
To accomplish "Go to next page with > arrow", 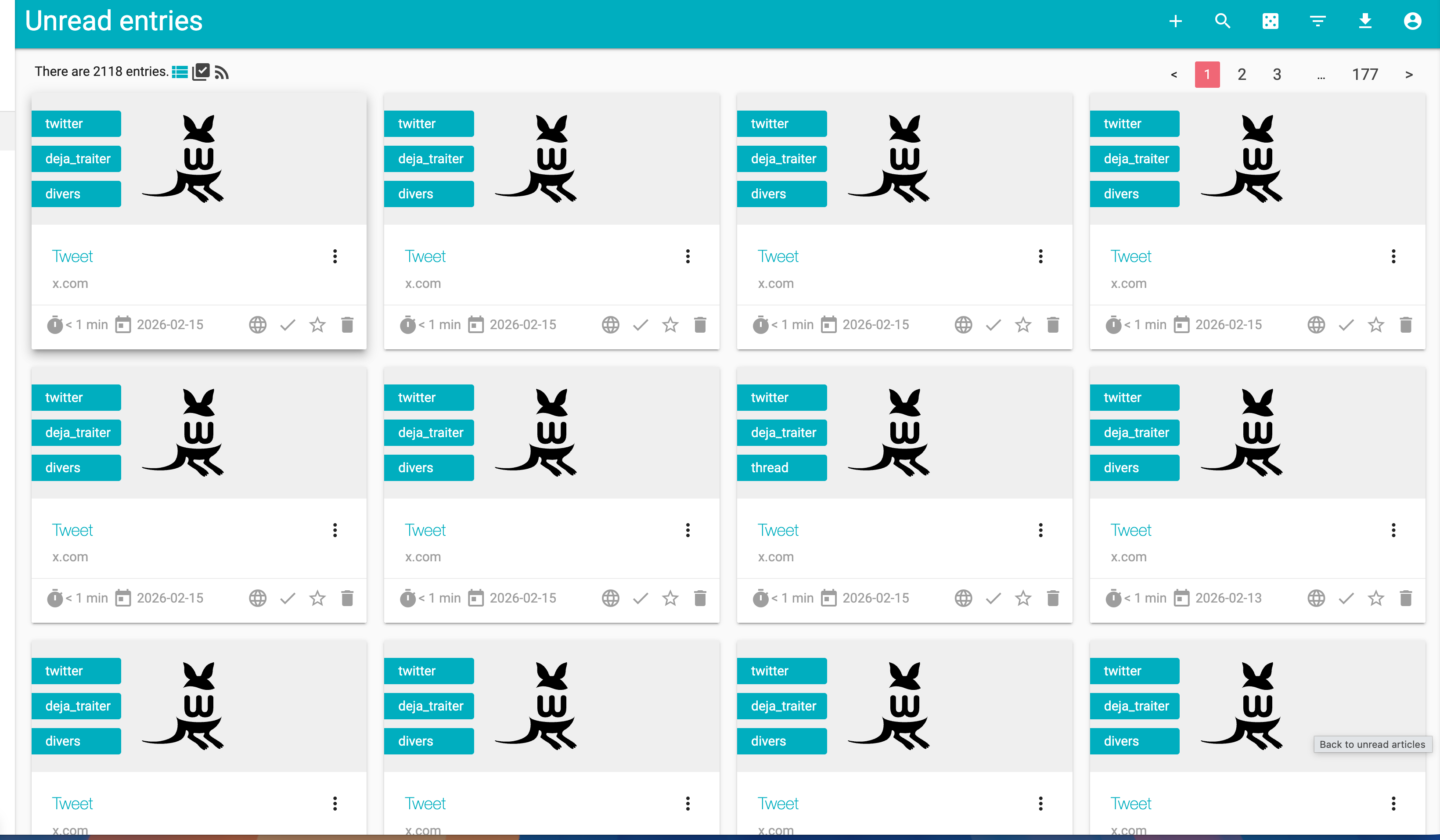I will (x=1408, y=75).
